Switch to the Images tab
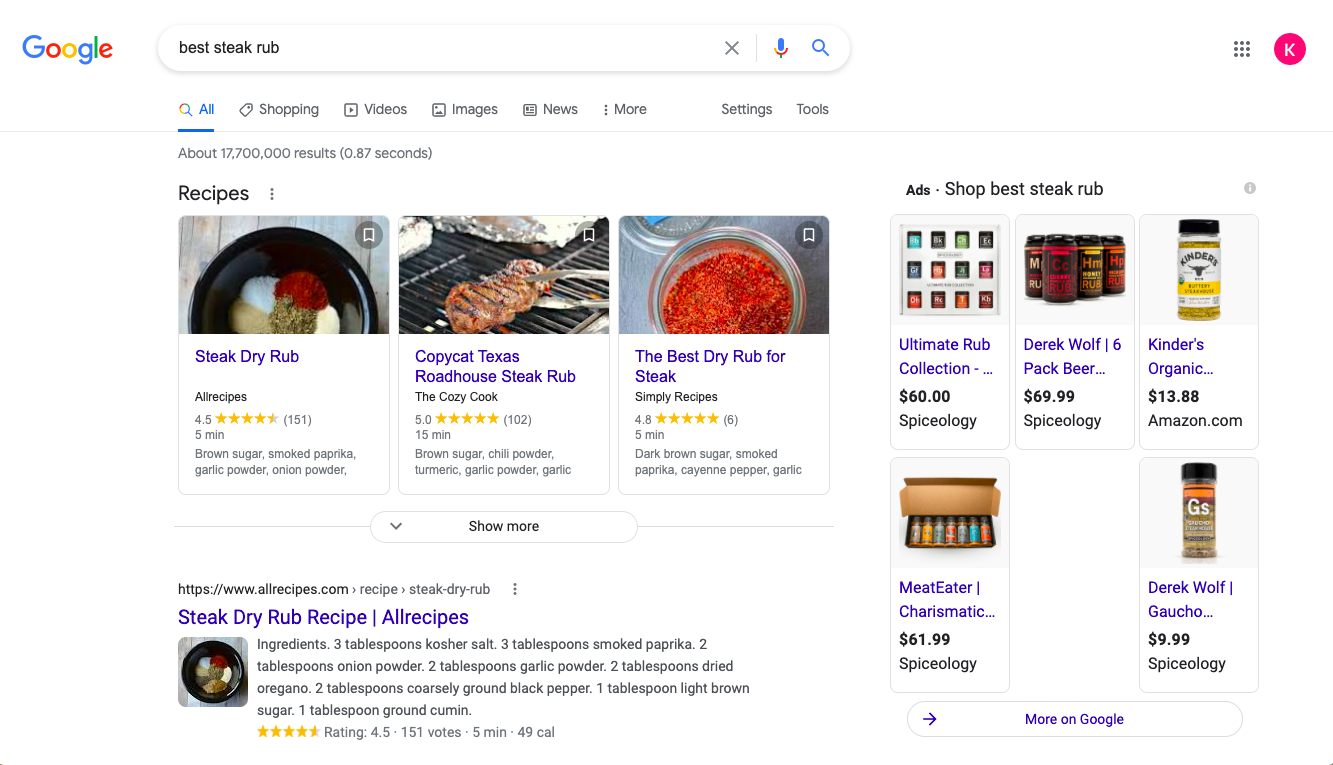This screenshot has height=765, width=1333. (x=465, y=110)
